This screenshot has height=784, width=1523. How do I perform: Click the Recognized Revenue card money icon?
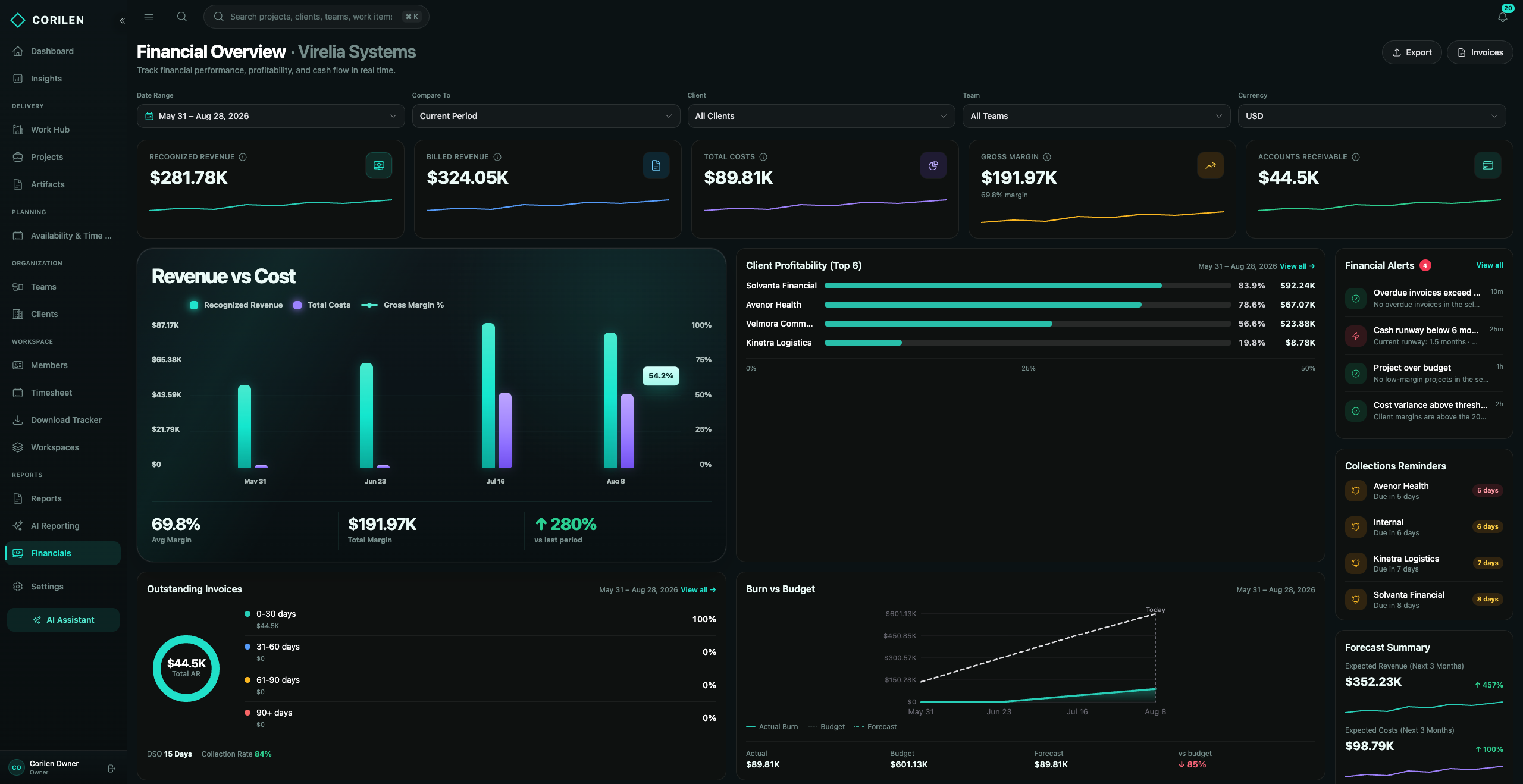coord(379,165)
